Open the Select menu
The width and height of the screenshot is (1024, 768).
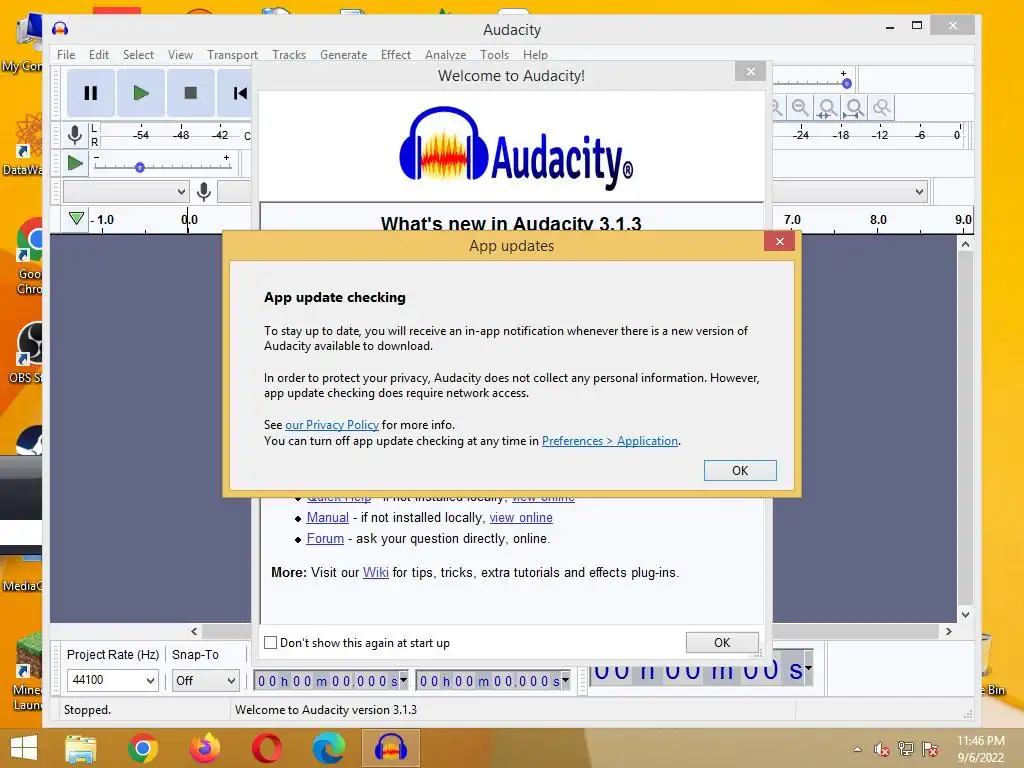tap(138, 55)
